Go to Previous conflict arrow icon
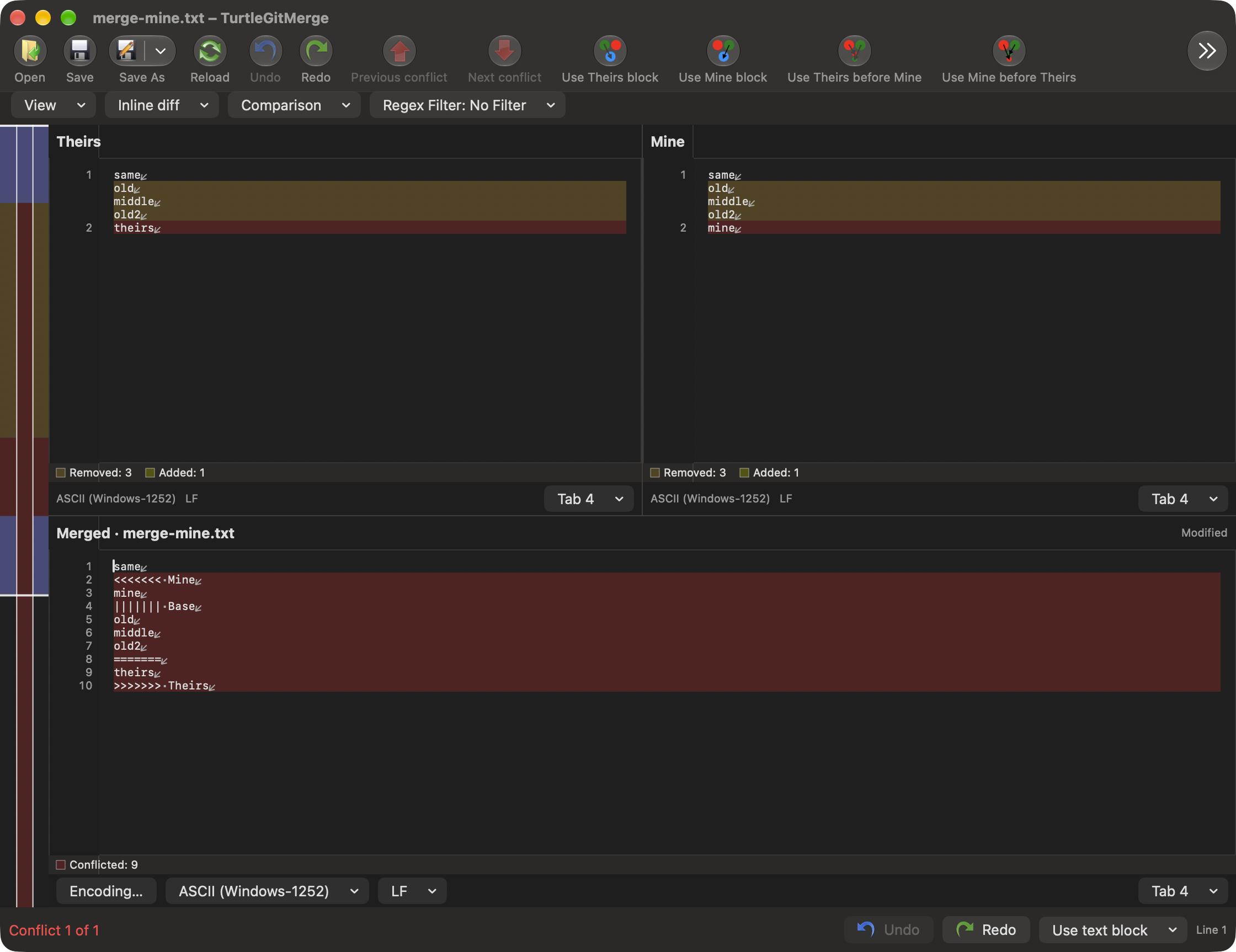 point(399,51)
